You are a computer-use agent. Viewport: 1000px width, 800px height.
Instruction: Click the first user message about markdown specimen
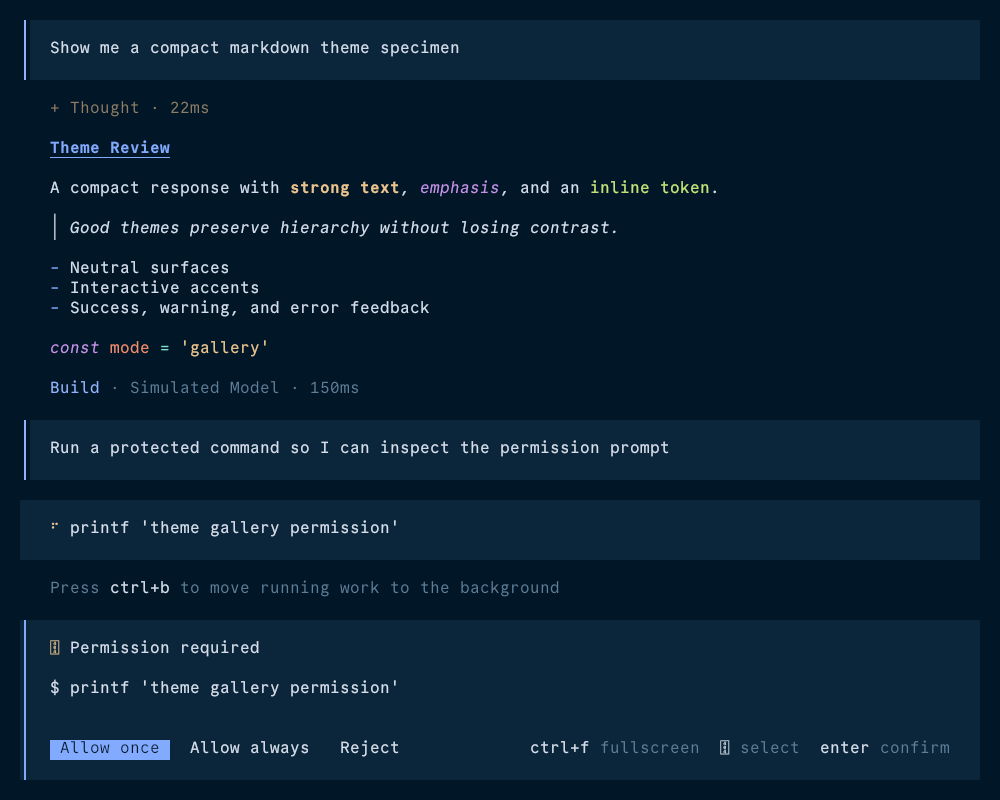tap(502, 50)
